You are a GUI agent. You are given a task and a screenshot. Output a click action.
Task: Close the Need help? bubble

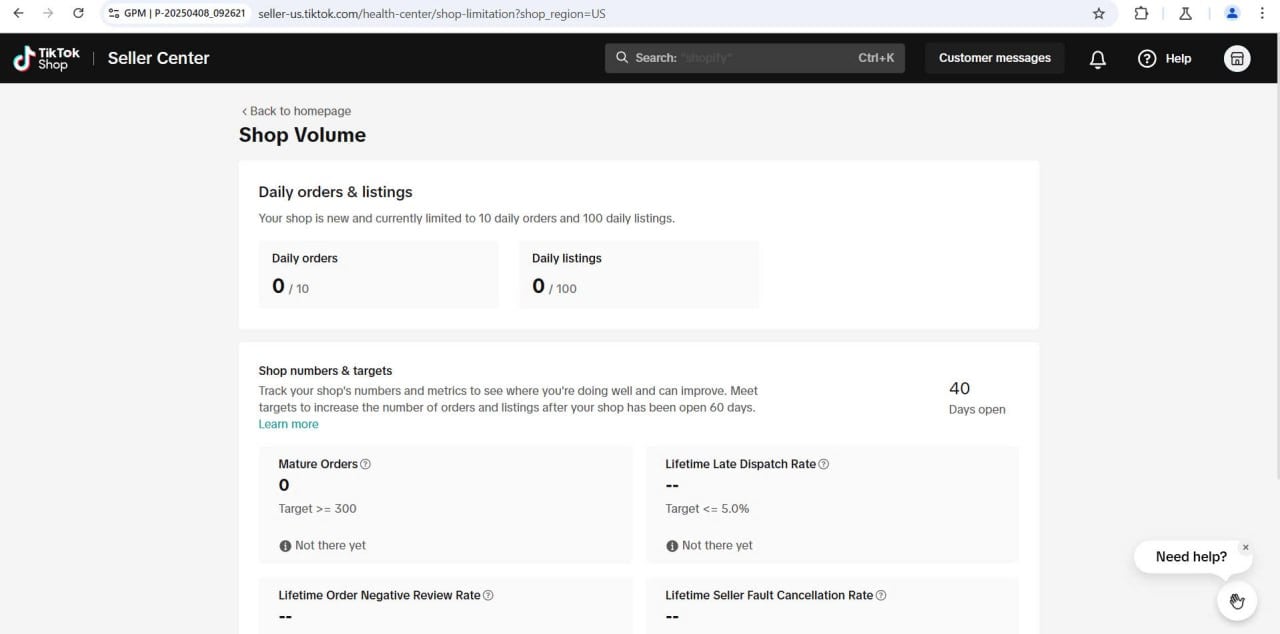click(1245, 547)
